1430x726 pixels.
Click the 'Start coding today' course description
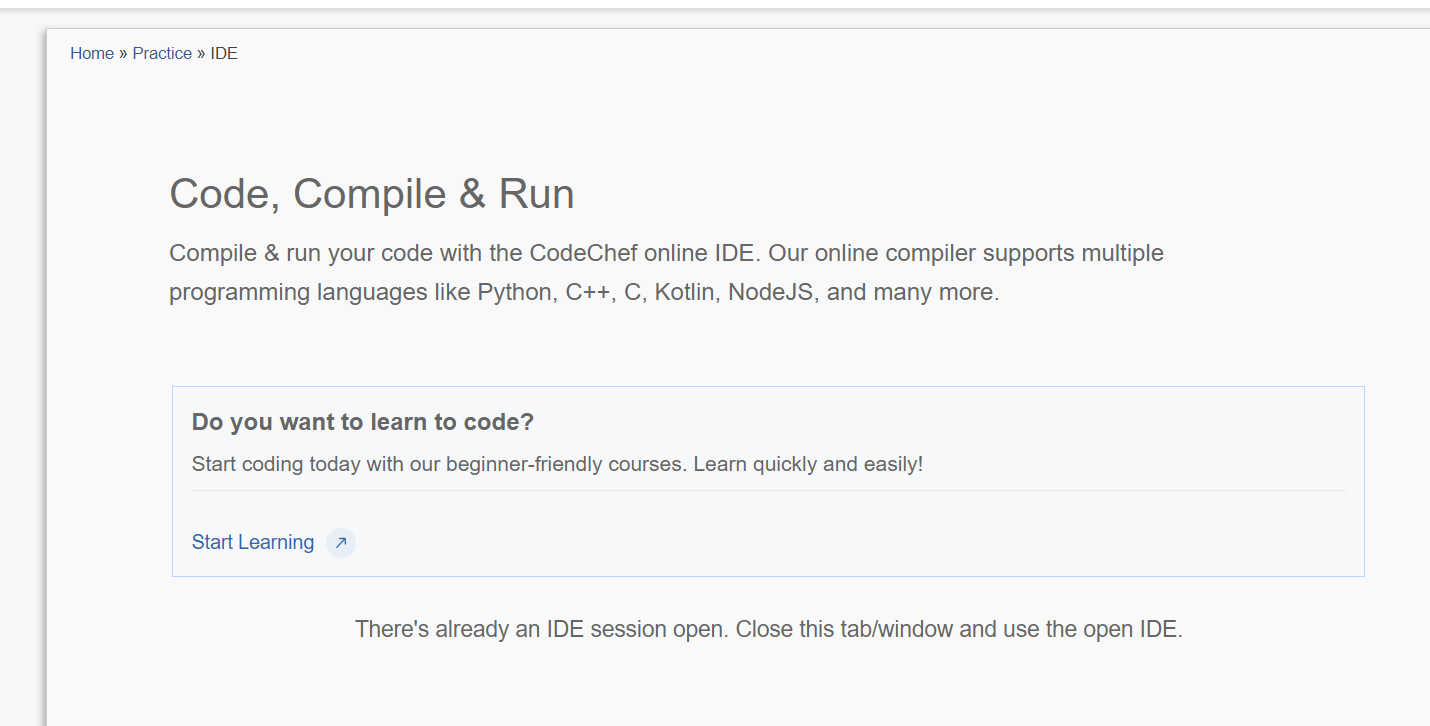pos(557,465)
